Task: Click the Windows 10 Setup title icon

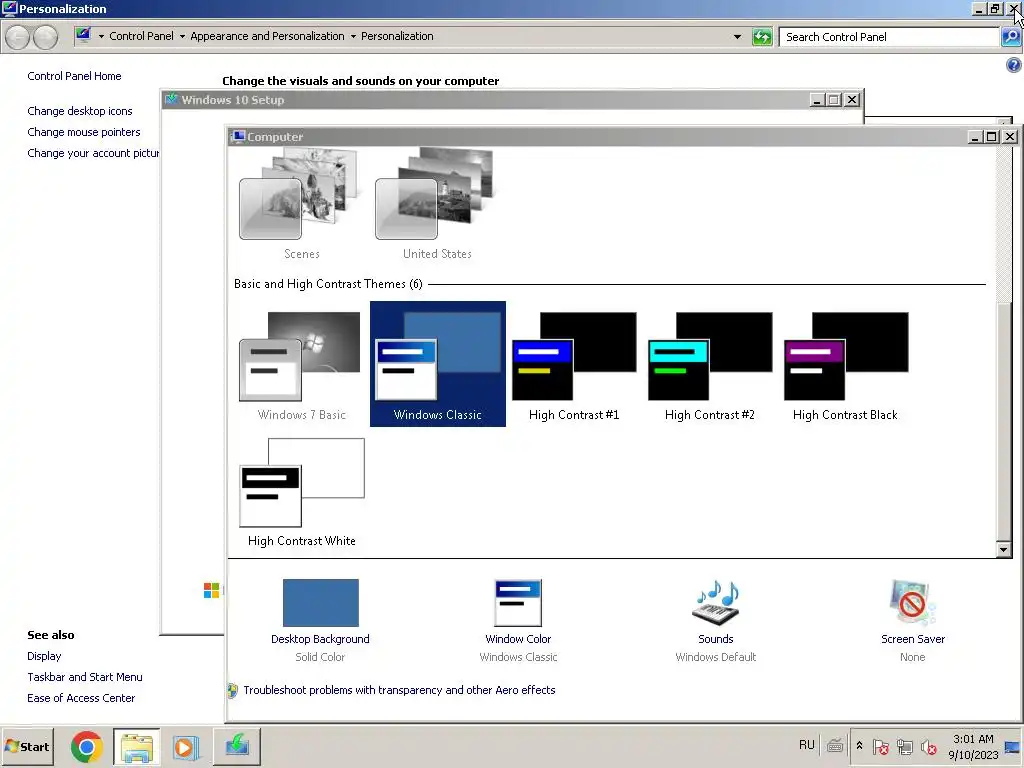Action: tap(172, 99)
